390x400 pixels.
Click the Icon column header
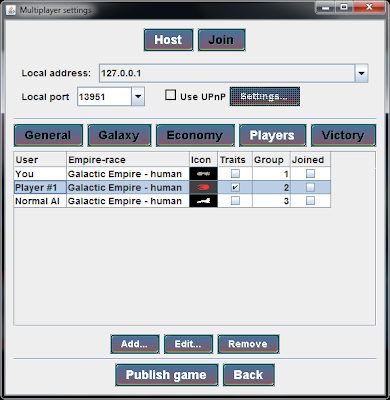tap(203, 160)
